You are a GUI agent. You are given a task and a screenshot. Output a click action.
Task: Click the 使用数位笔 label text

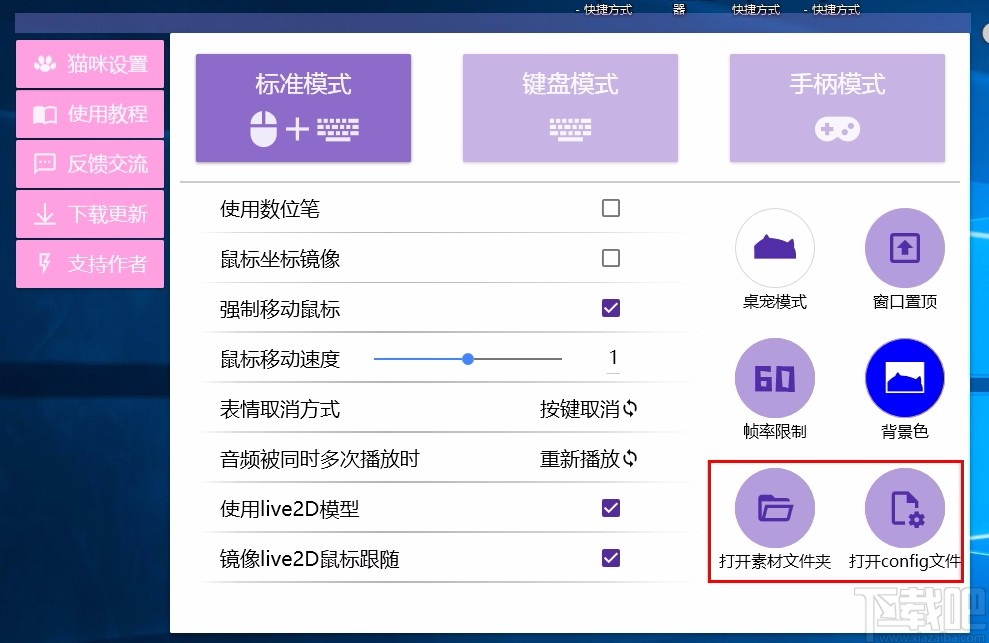(270, 209)
